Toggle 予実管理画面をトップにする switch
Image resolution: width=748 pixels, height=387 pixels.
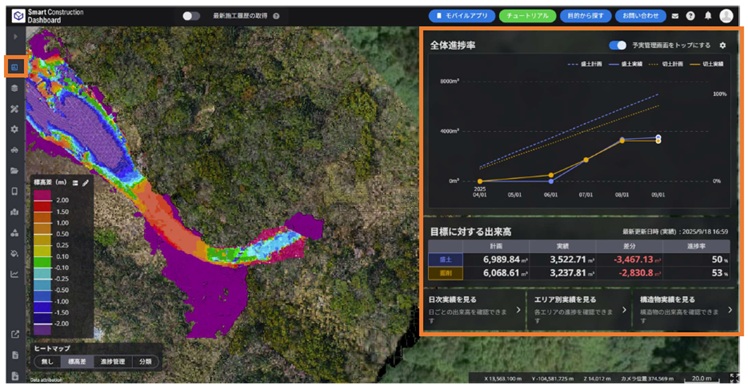(x=618, y=45)
